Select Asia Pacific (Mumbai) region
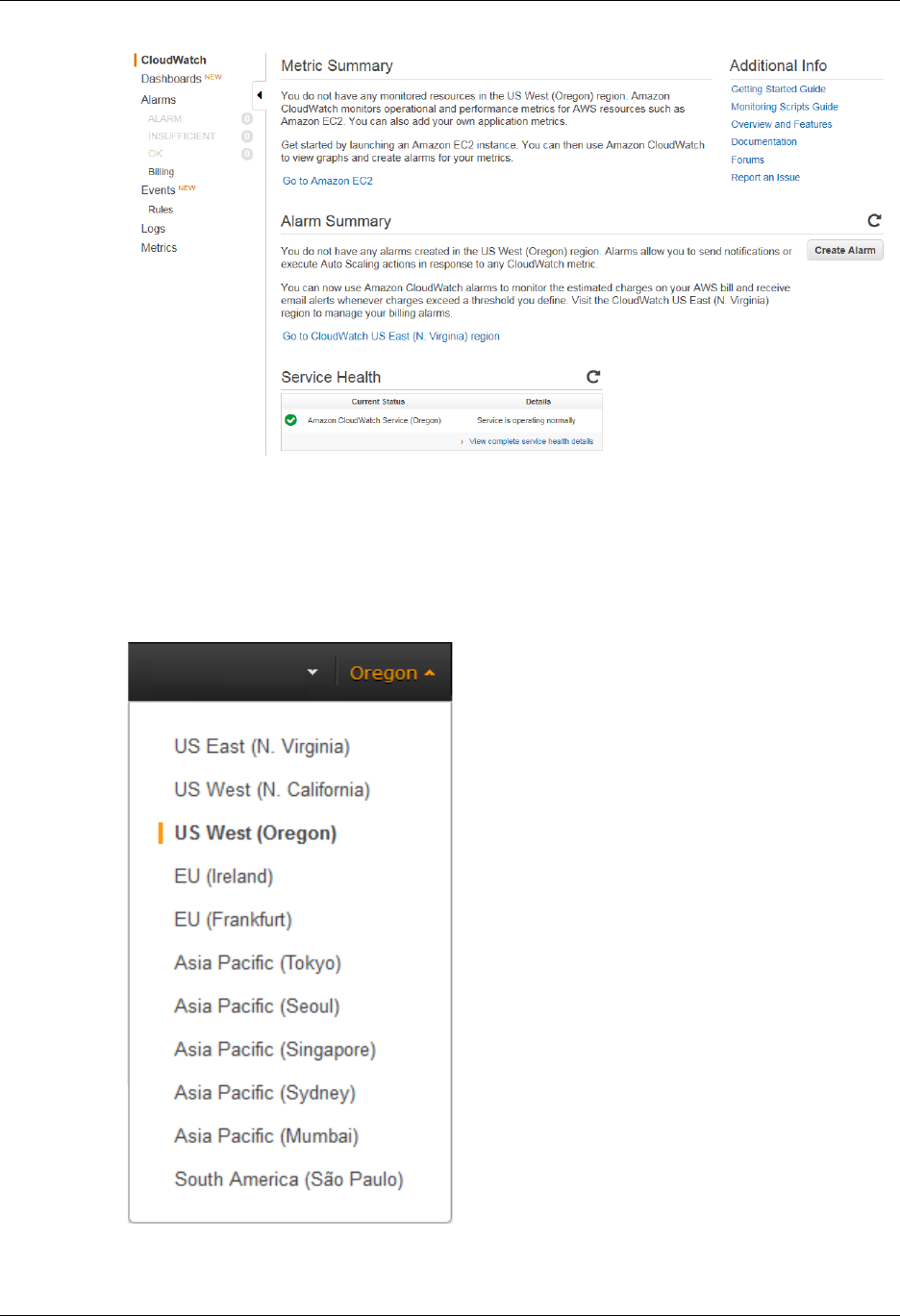Screen dimensions: 900x1316 (x=266, y=1136)
